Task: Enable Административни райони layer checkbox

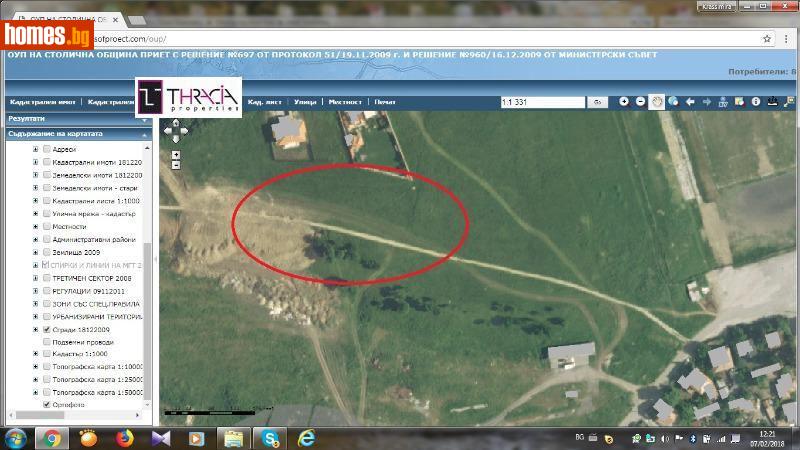Action: click(x=47, y=239)
